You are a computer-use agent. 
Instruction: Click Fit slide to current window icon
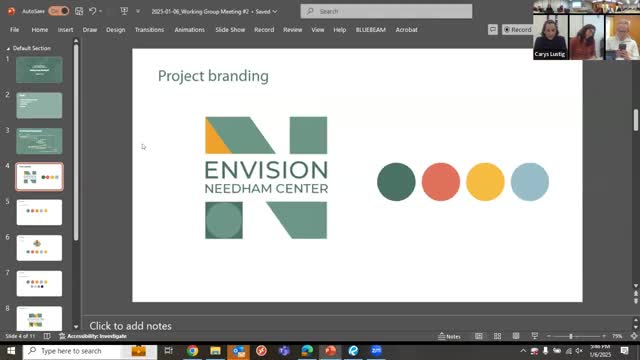tap(634, 336)
